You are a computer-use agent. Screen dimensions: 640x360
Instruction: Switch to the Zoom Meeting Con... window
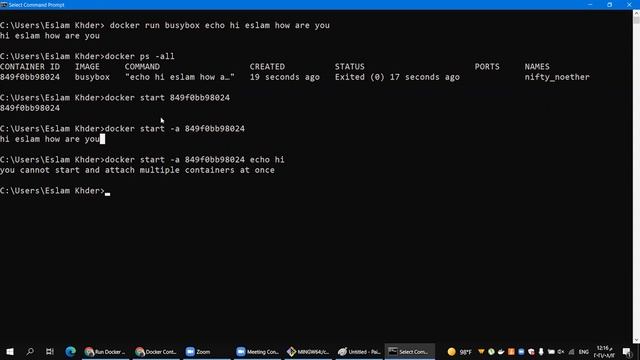pos(257,351)
